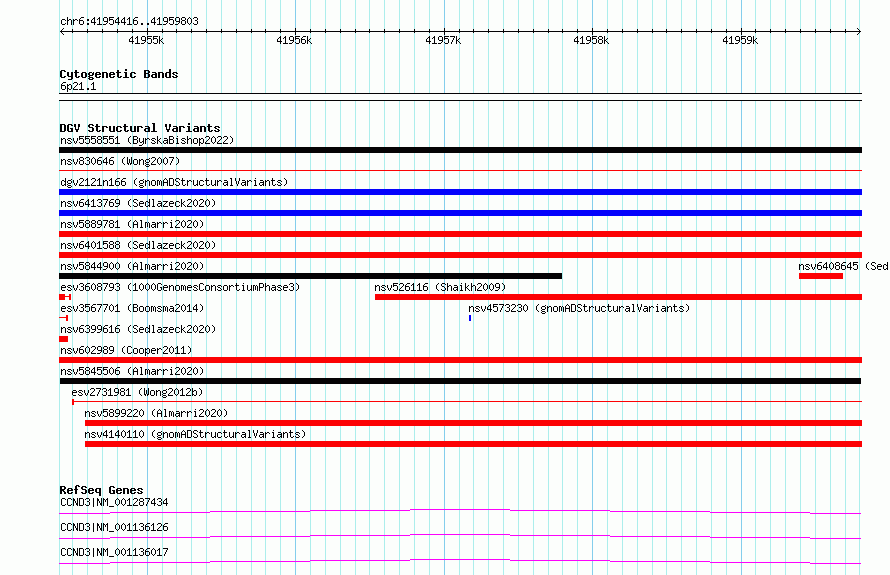Image resolution: width=890 pixels, height=575 pixels.
Task: Click the black bar under nsv5558551
Action: point(460,150)
